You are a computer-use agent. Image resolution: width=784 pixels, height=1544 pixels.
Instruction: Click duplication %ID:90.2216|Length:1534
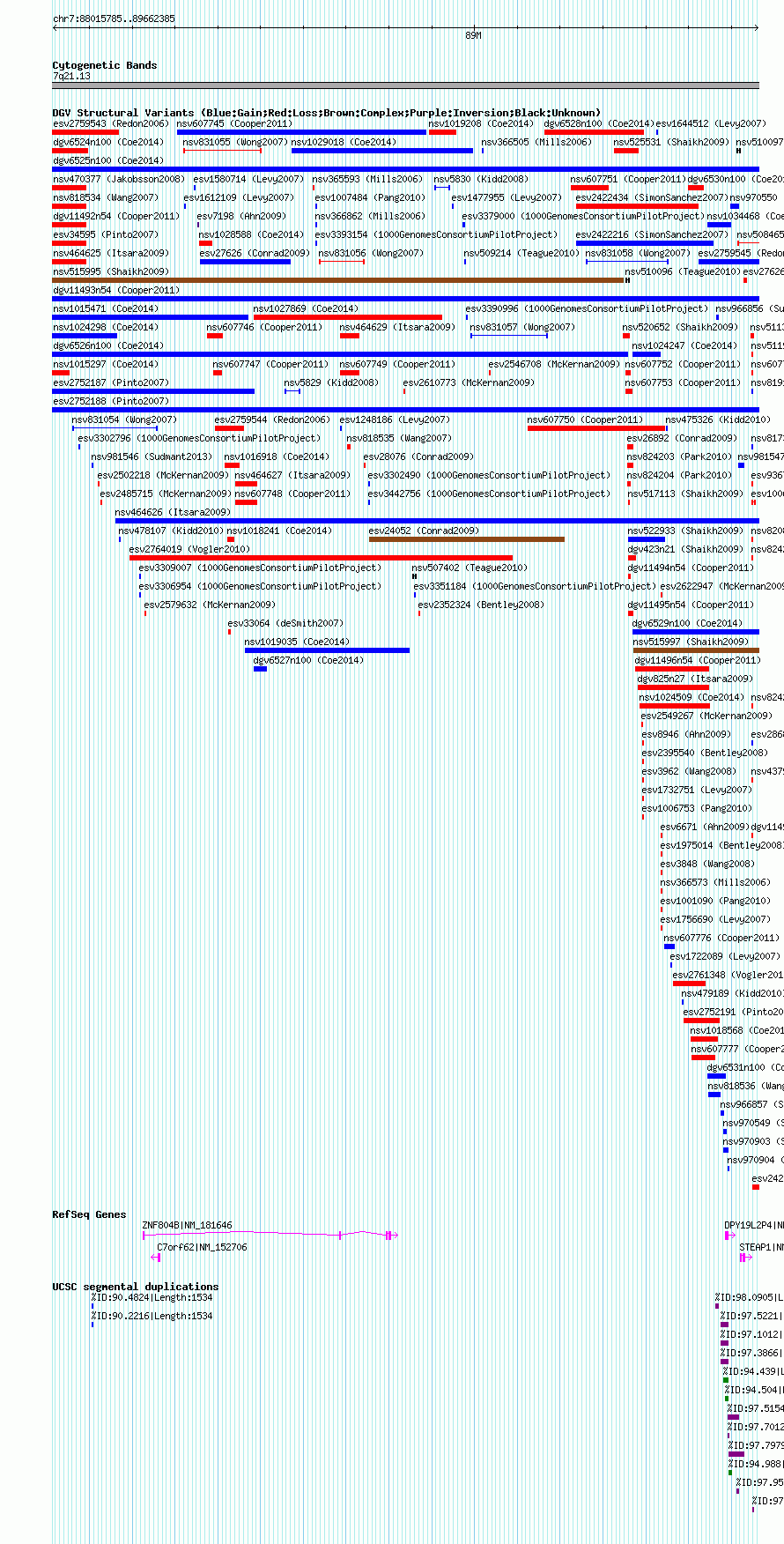152,1317
